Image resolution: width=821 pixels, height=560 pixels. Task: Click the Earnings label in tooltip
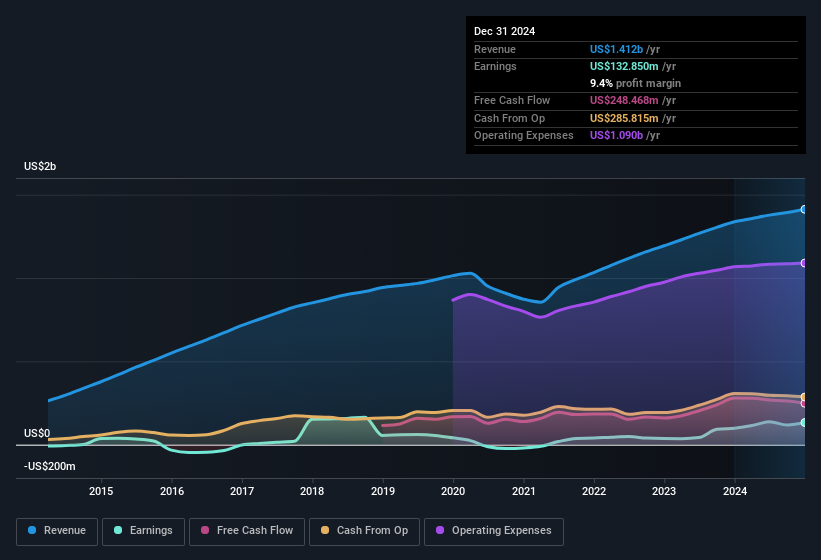[495, 66]
